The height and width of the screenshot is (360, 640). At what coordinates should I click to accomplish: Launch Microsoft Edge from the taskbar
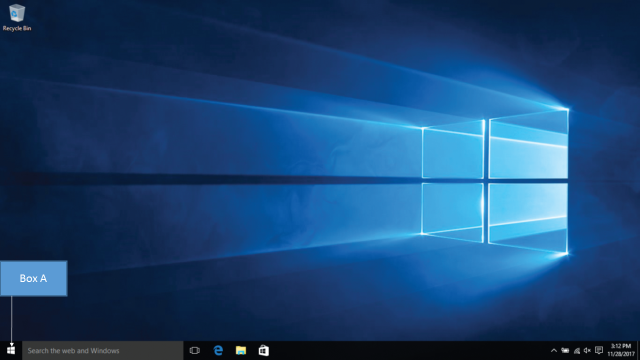pos(218,351)
